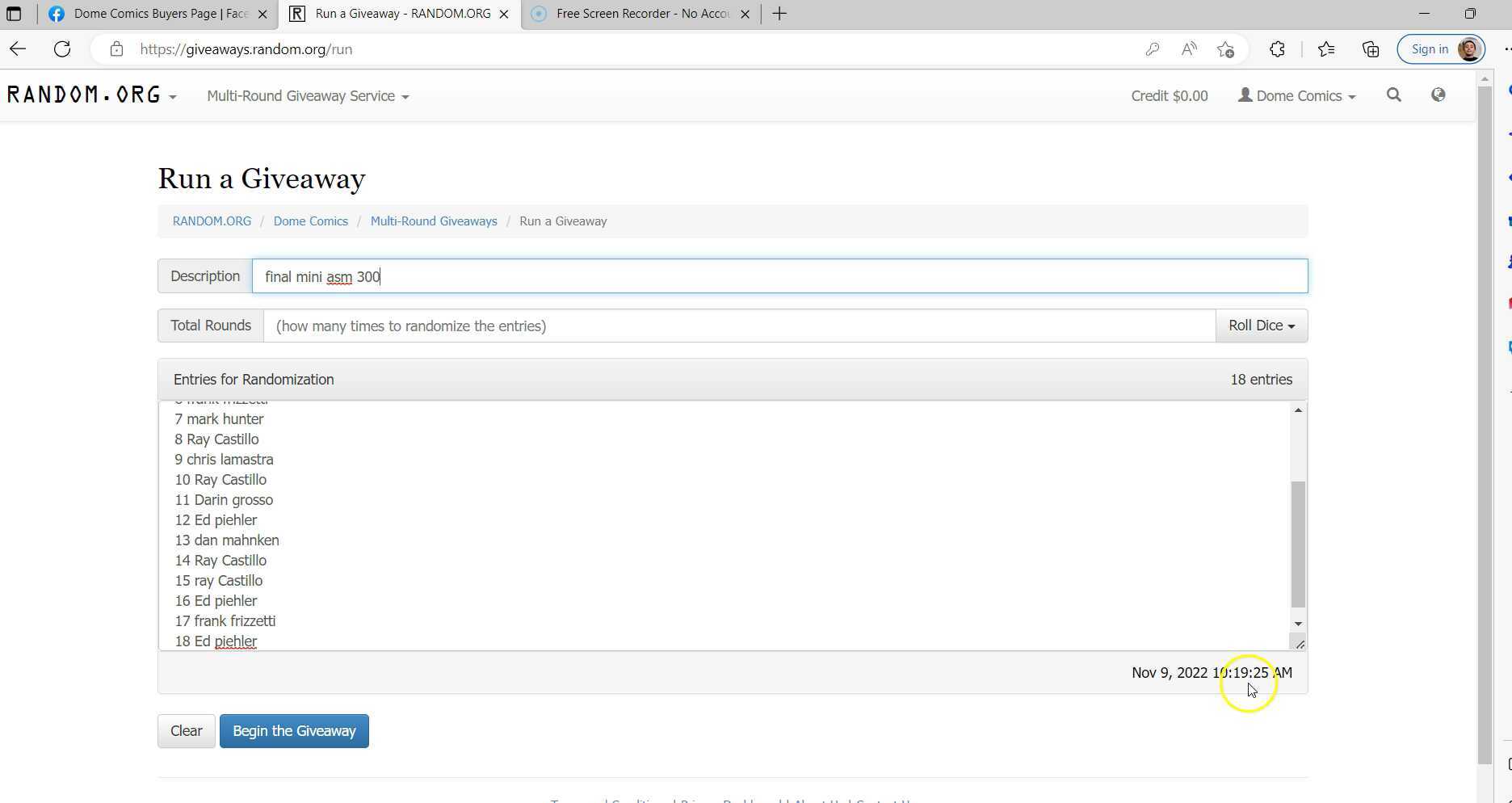Click Begin the Giveaway button

pos(294,731)
